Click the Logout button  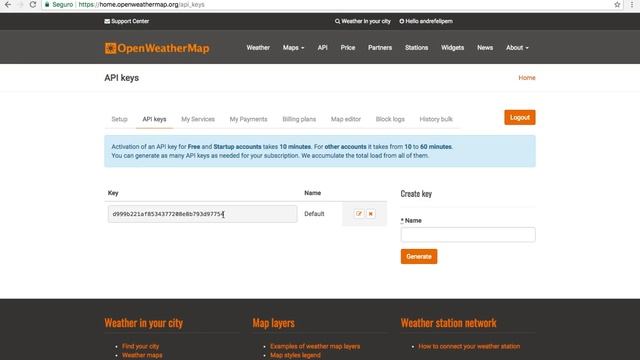[520, 118]
